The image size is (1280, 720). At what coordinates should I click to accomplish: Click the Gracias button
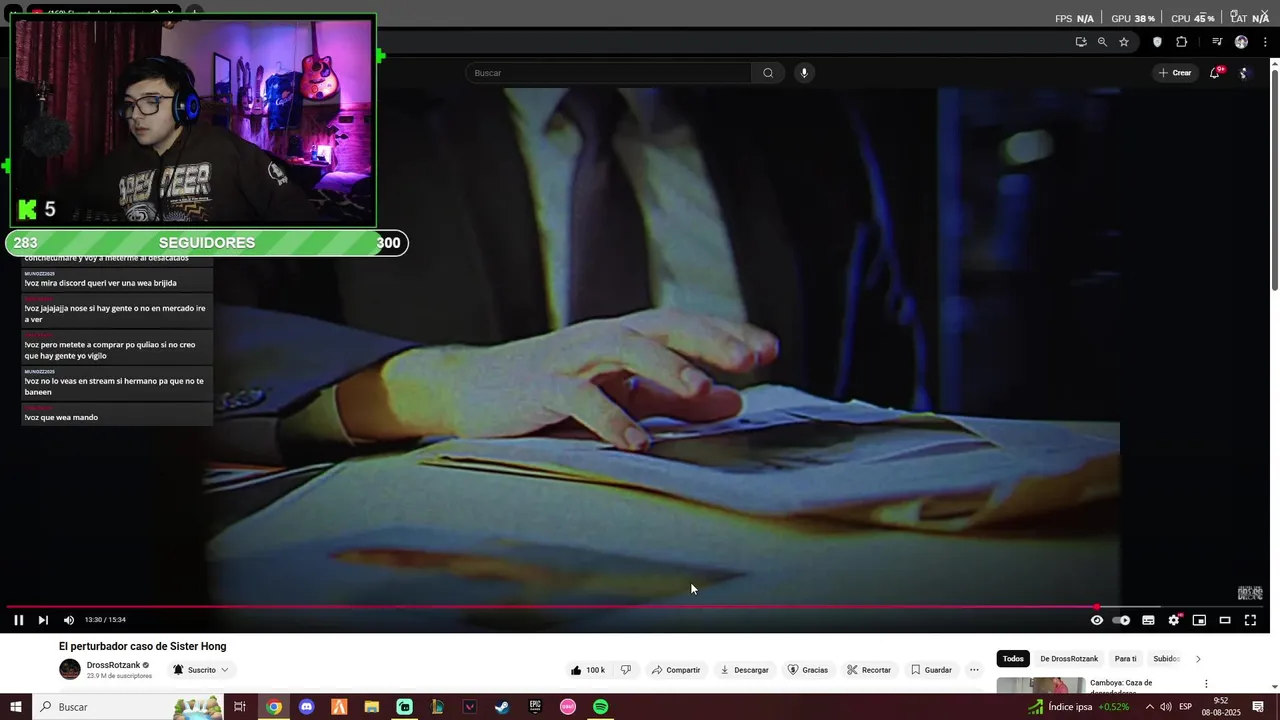click(807, 670)
